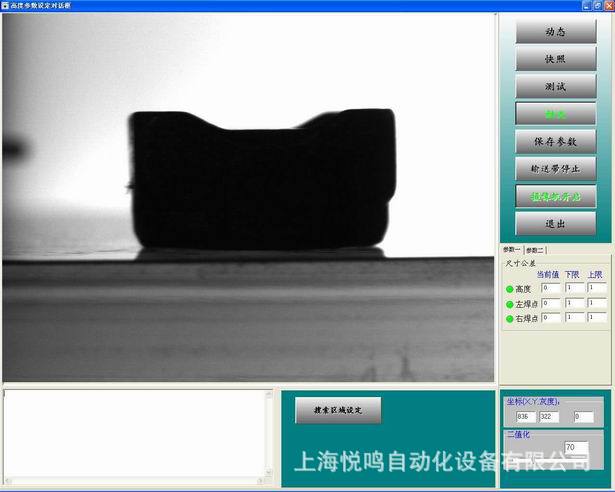Start the 测试 test button
The width and height of the screenshot is (615, 492).
[555, 87]
